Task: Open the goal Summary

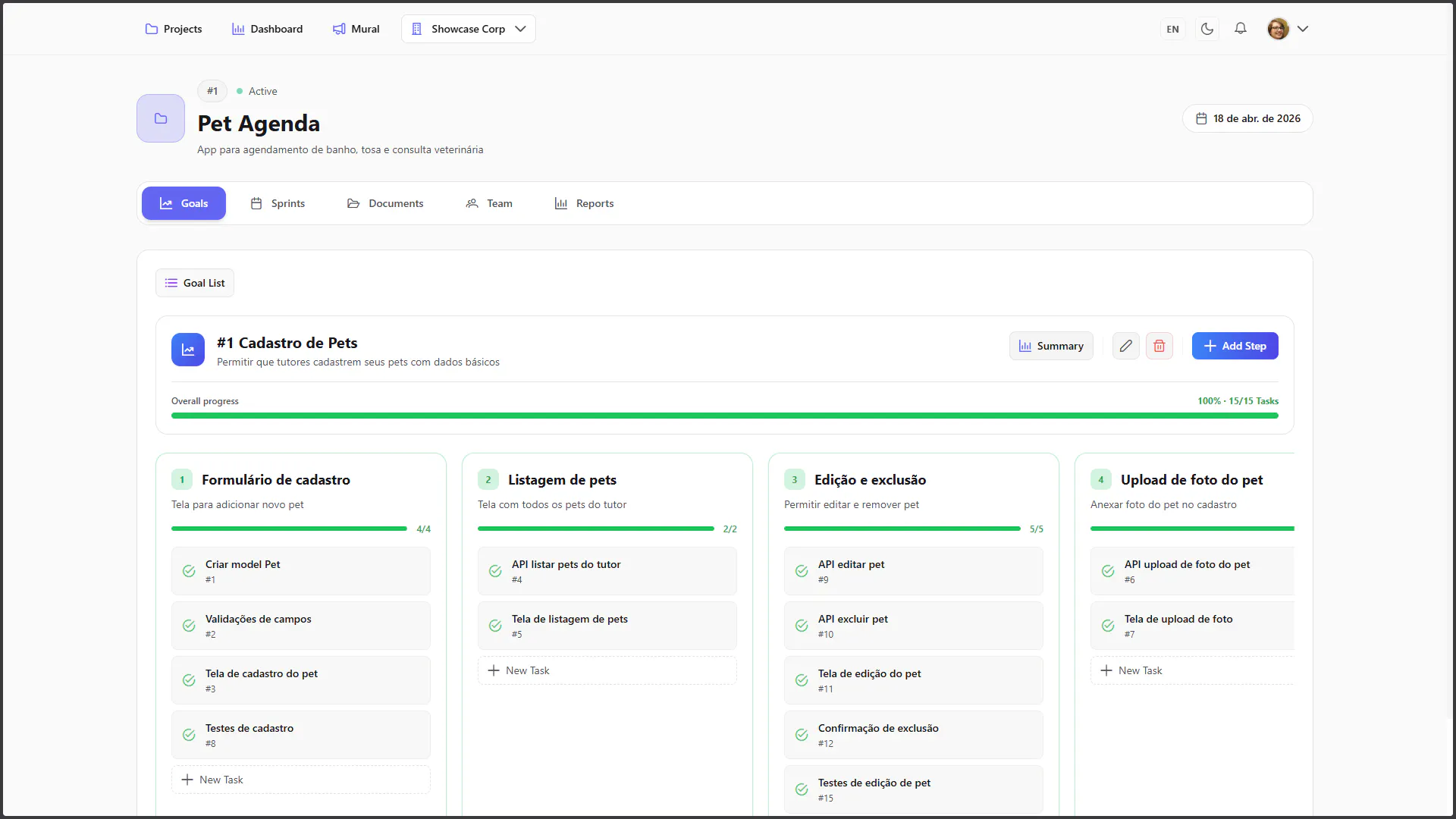Action: (x=1051, y=346)
